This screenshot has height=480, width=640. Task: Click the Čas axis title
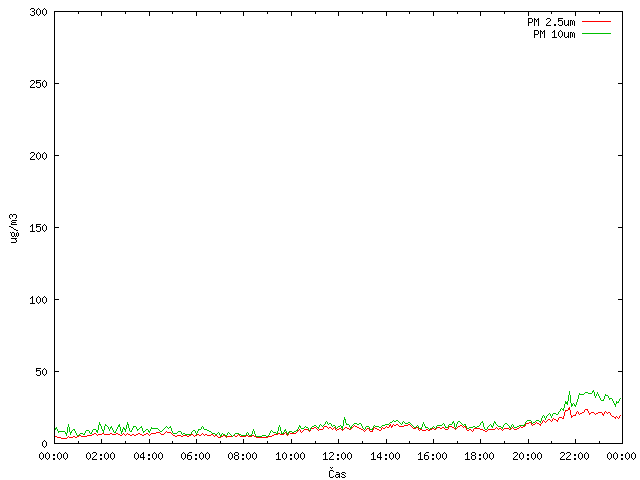pos(337,473)
